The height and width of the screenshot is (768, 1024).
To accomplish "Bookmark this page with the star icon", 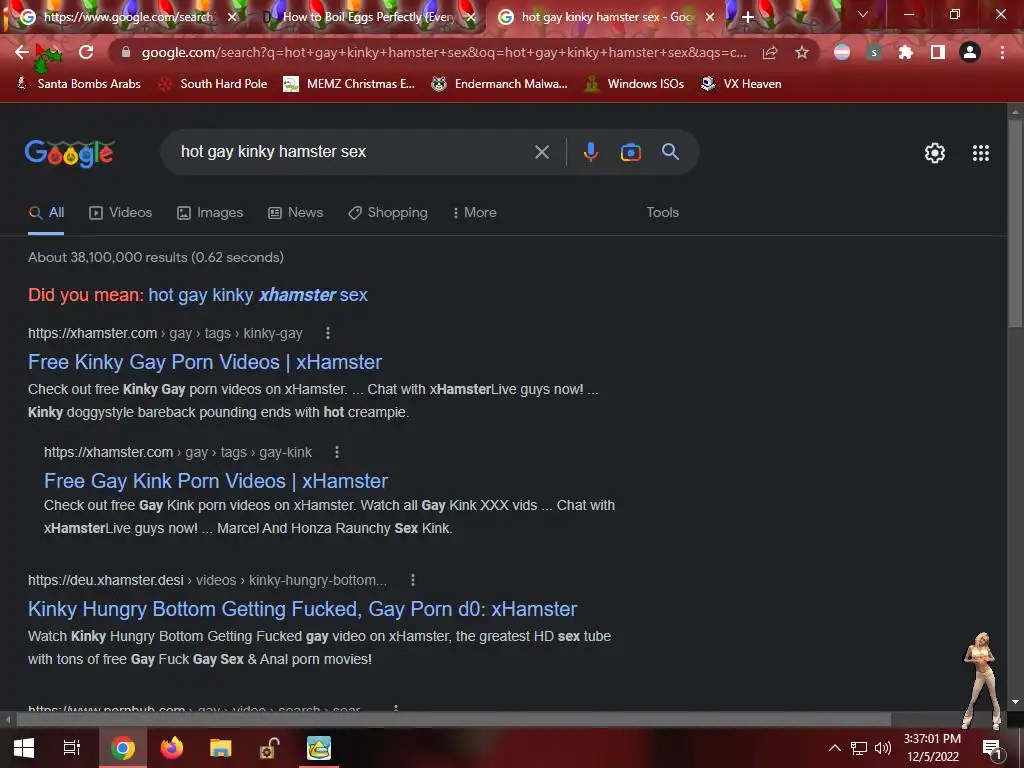I will tap(802, 52).
